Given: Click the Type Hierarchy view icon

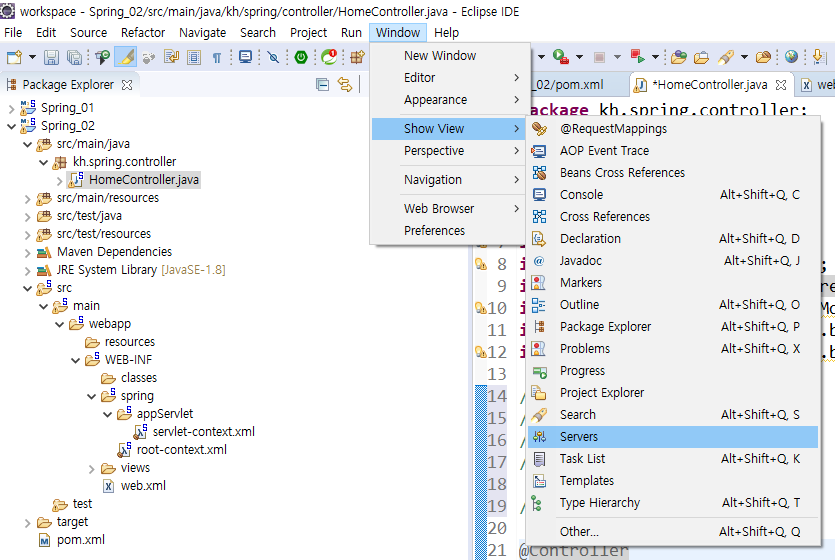Looking at the screenshot, I should pos(537,503).
